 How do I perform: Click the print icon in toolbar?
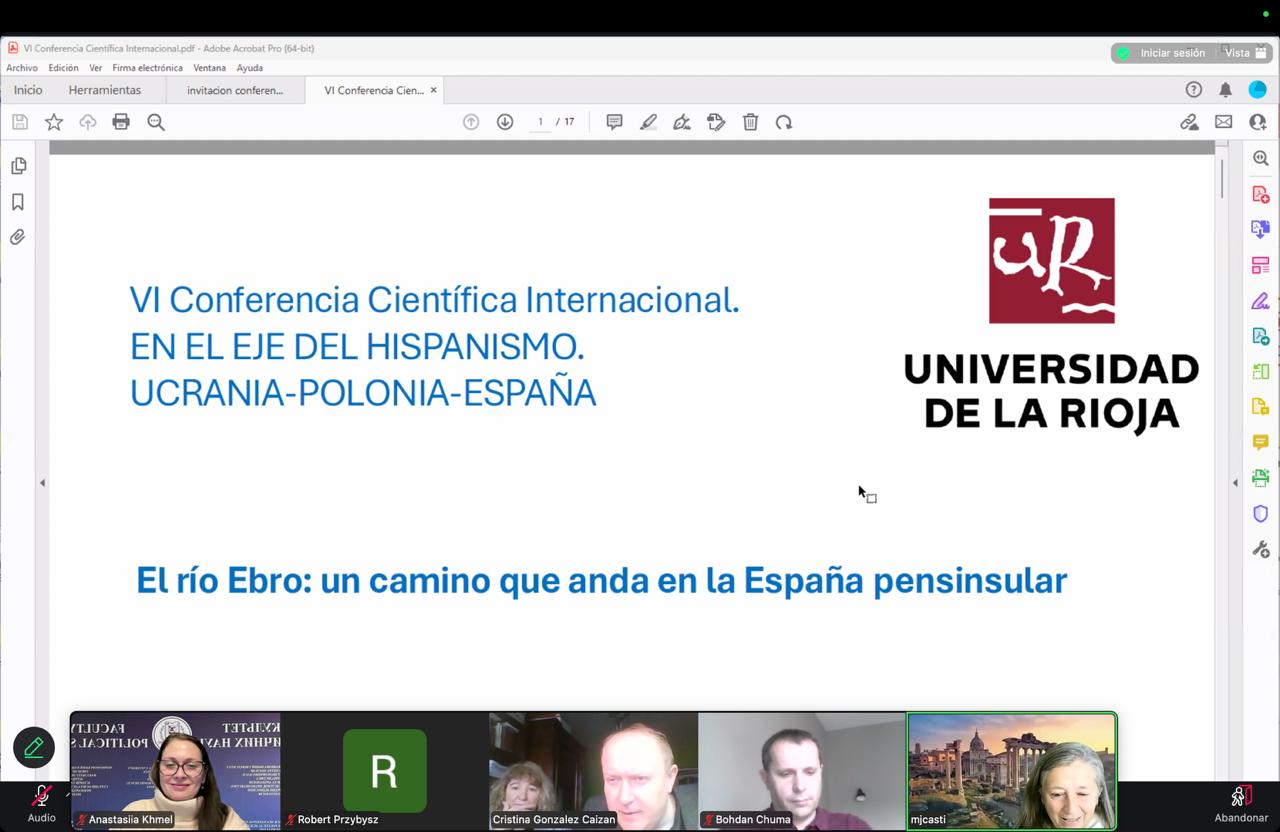[x=121, y=122]
